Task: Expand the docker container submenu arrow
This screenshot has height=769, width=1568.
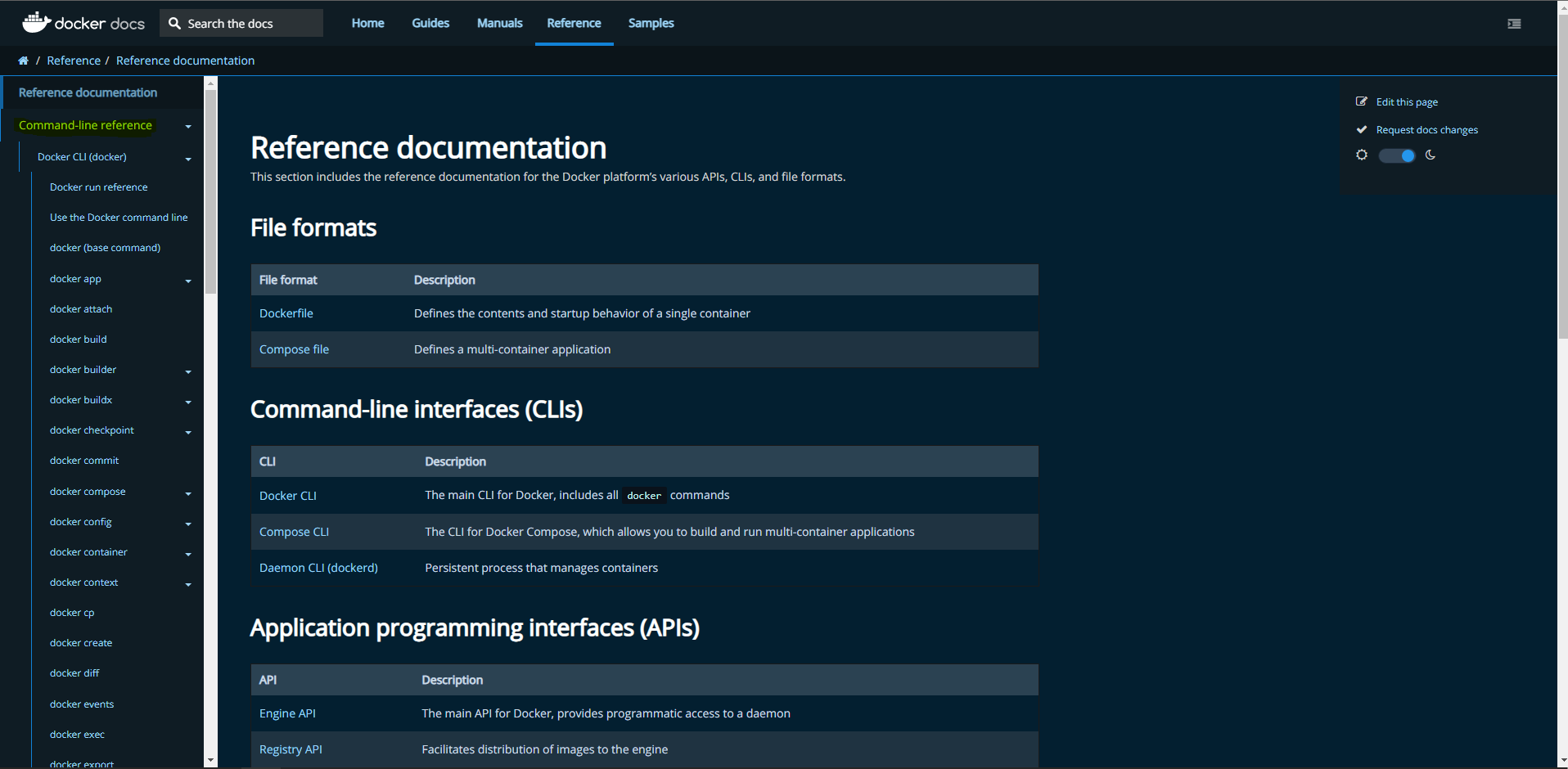Action: [x=188, y=554]
